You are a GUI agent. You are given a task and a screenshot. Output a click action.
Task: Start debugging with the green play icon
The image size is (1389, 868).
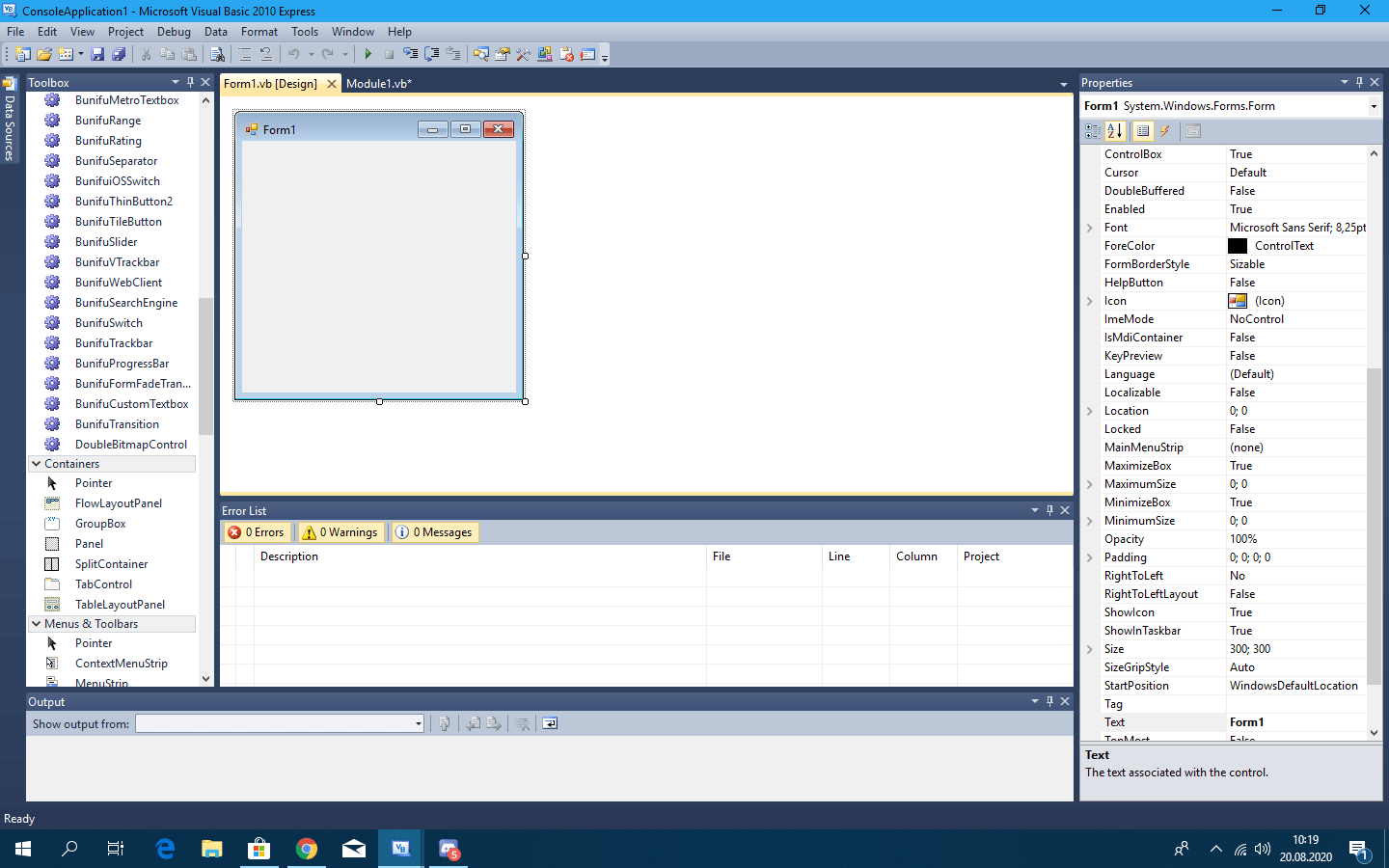click(368, 55)
